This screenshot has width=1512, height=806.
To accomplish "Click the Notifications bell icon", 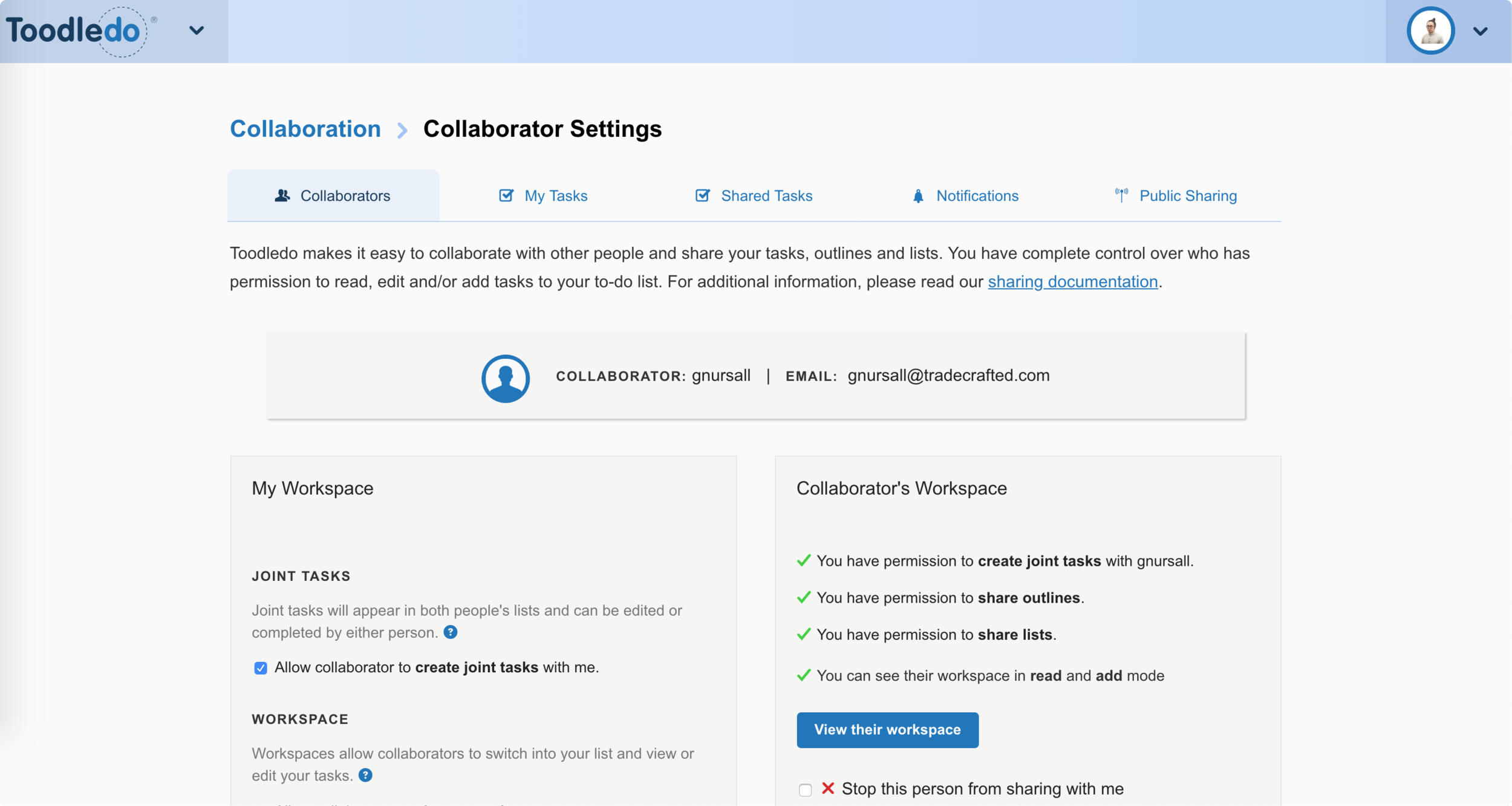I will (918, 196).
